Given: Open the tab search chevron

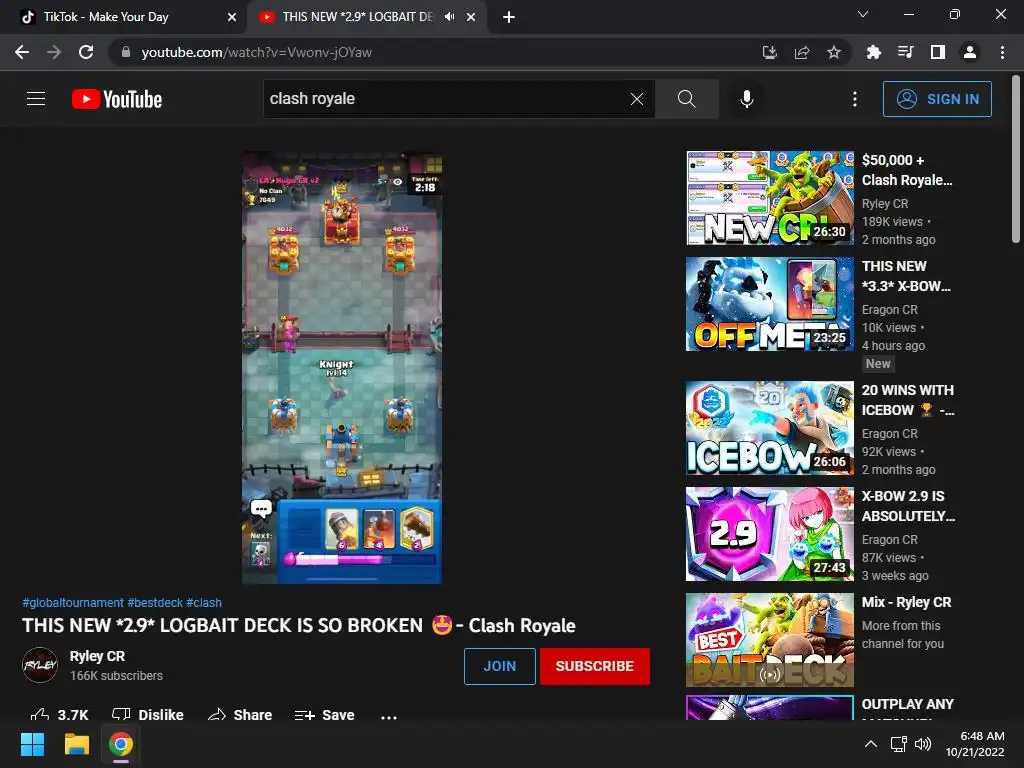Looking at the screenshot, I should 863,14.
